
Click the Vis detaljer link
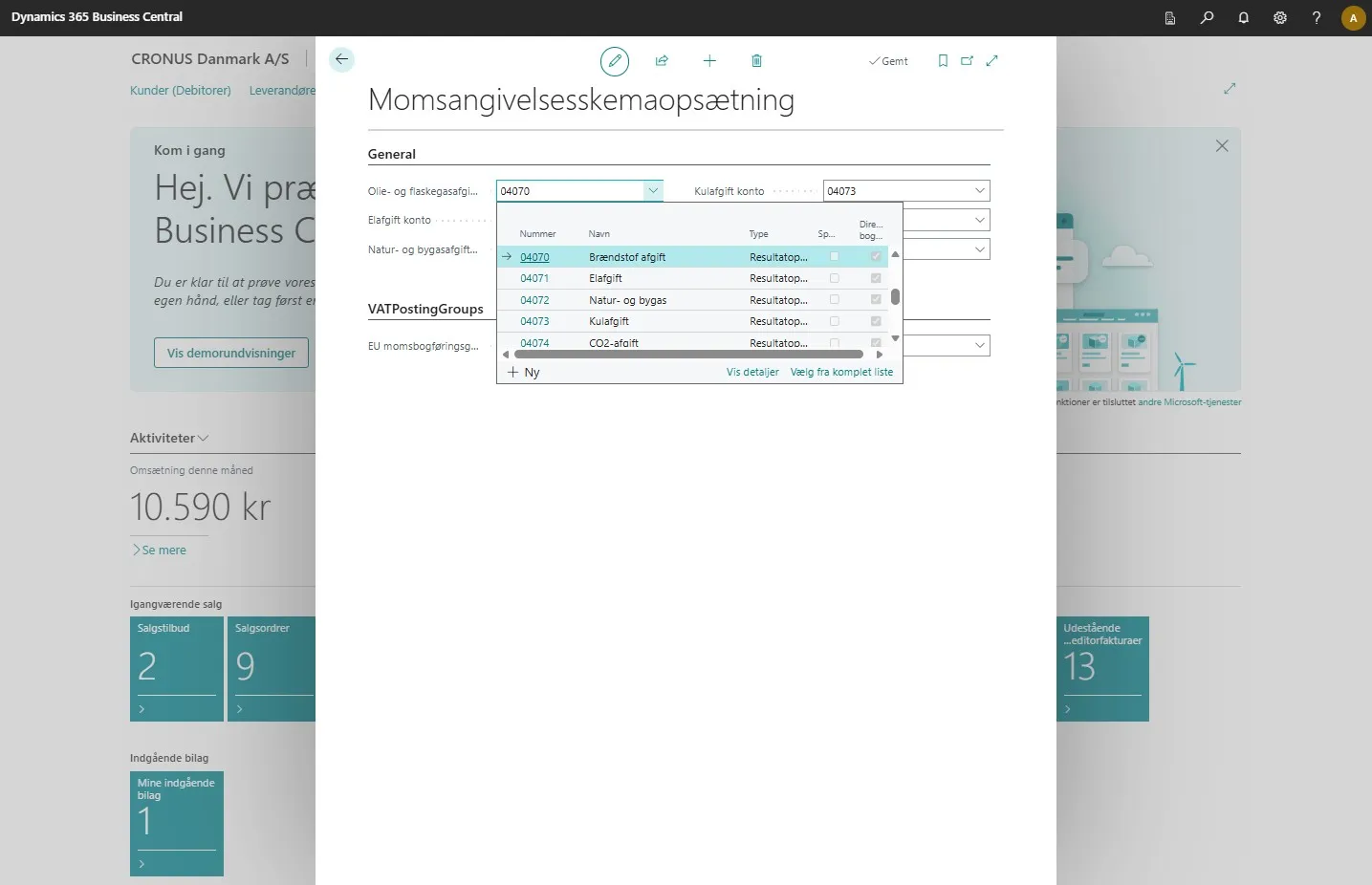[x=752, y=373]
